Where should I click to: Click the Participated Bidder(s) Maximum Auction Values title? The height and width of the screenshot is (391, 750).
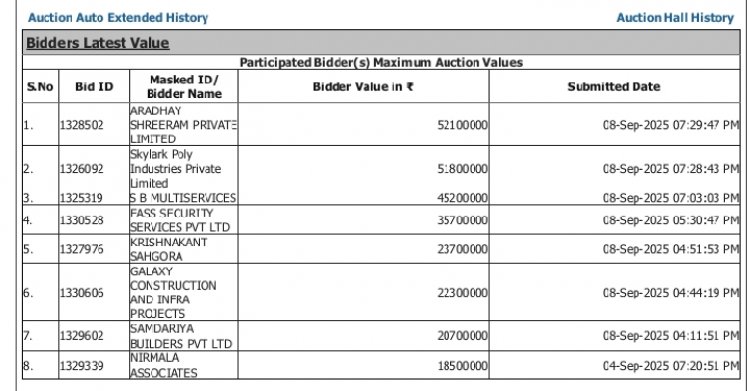click(x=381, y=63)
